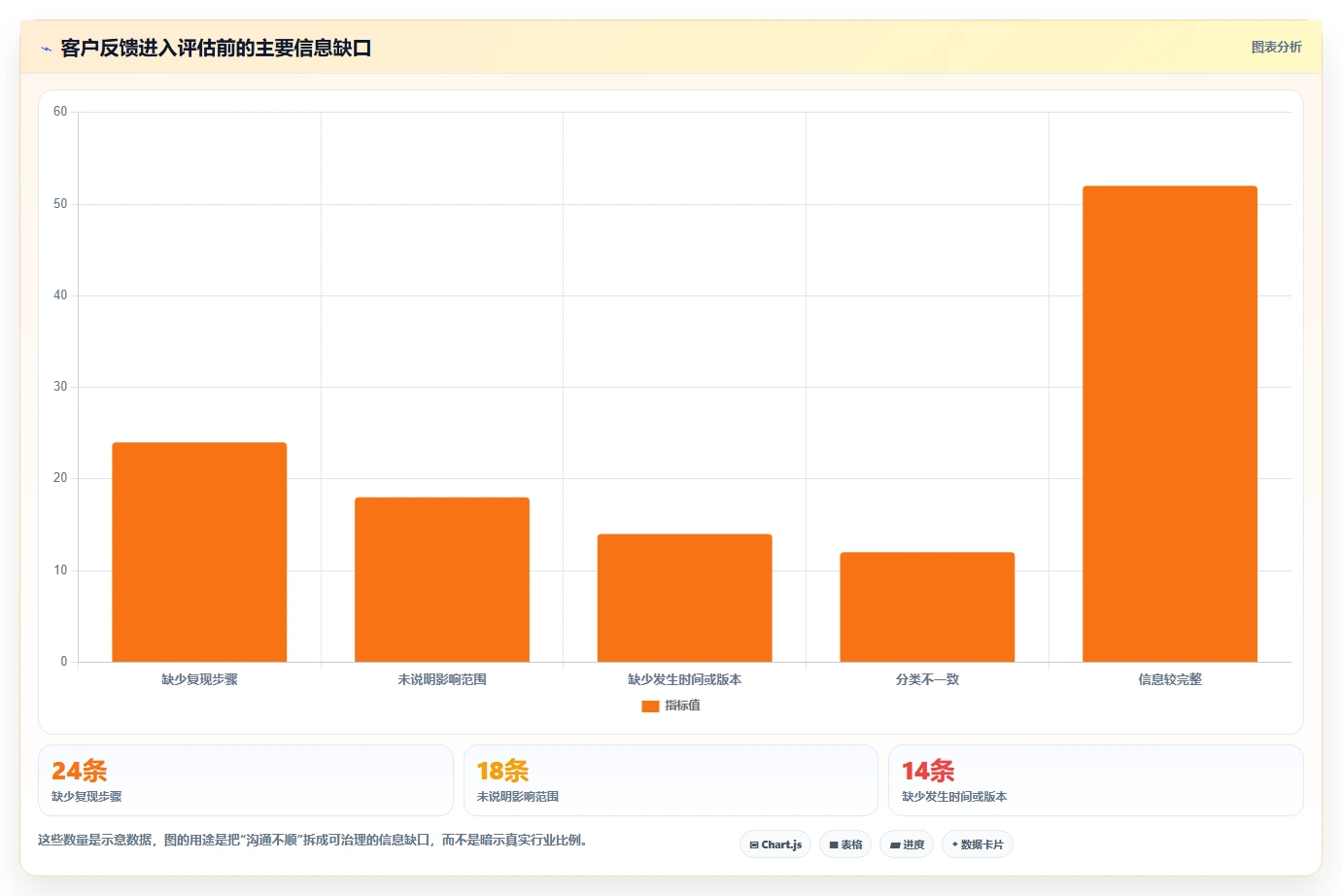Click 未说明影响范围 caption under 18条
The image size is (1342, 896).
[518, 796]
